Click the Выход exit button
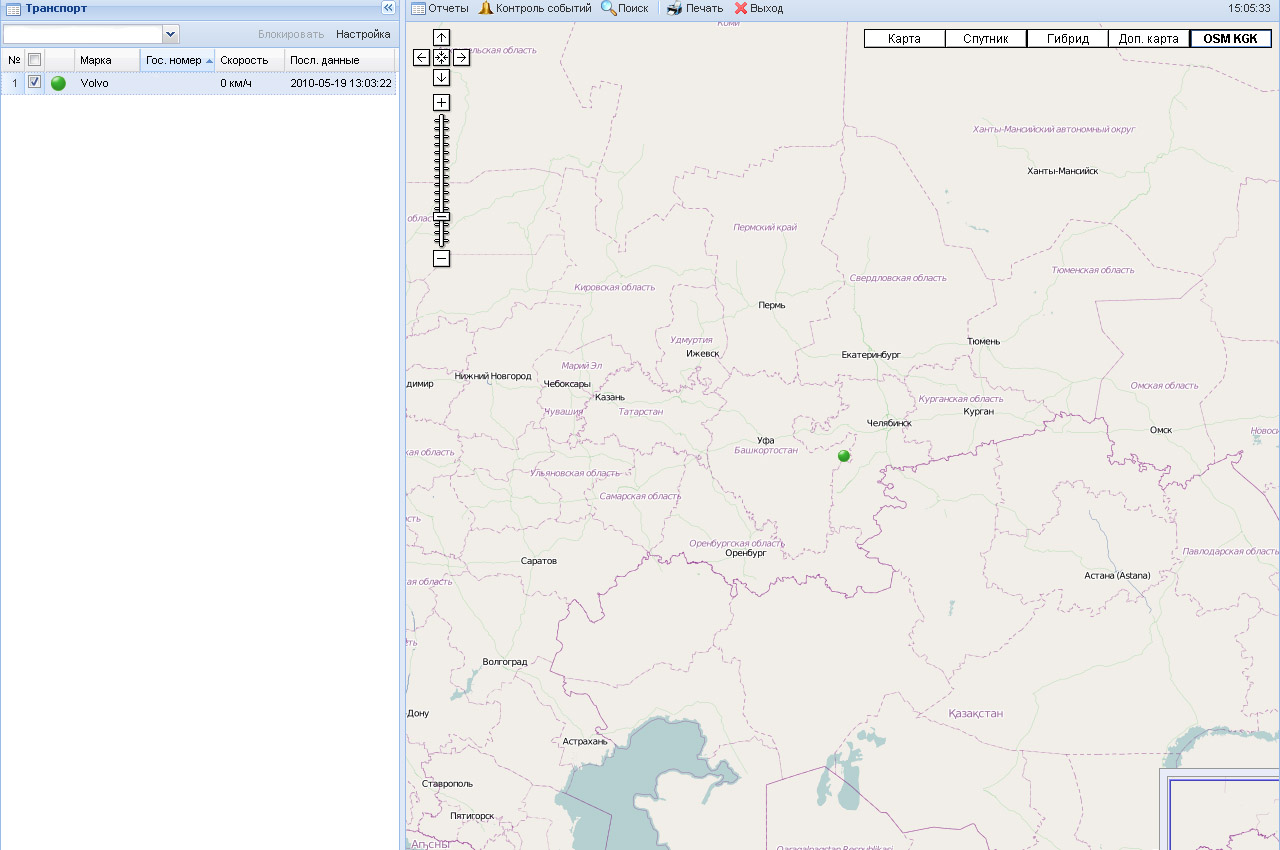 pos(759,8)
